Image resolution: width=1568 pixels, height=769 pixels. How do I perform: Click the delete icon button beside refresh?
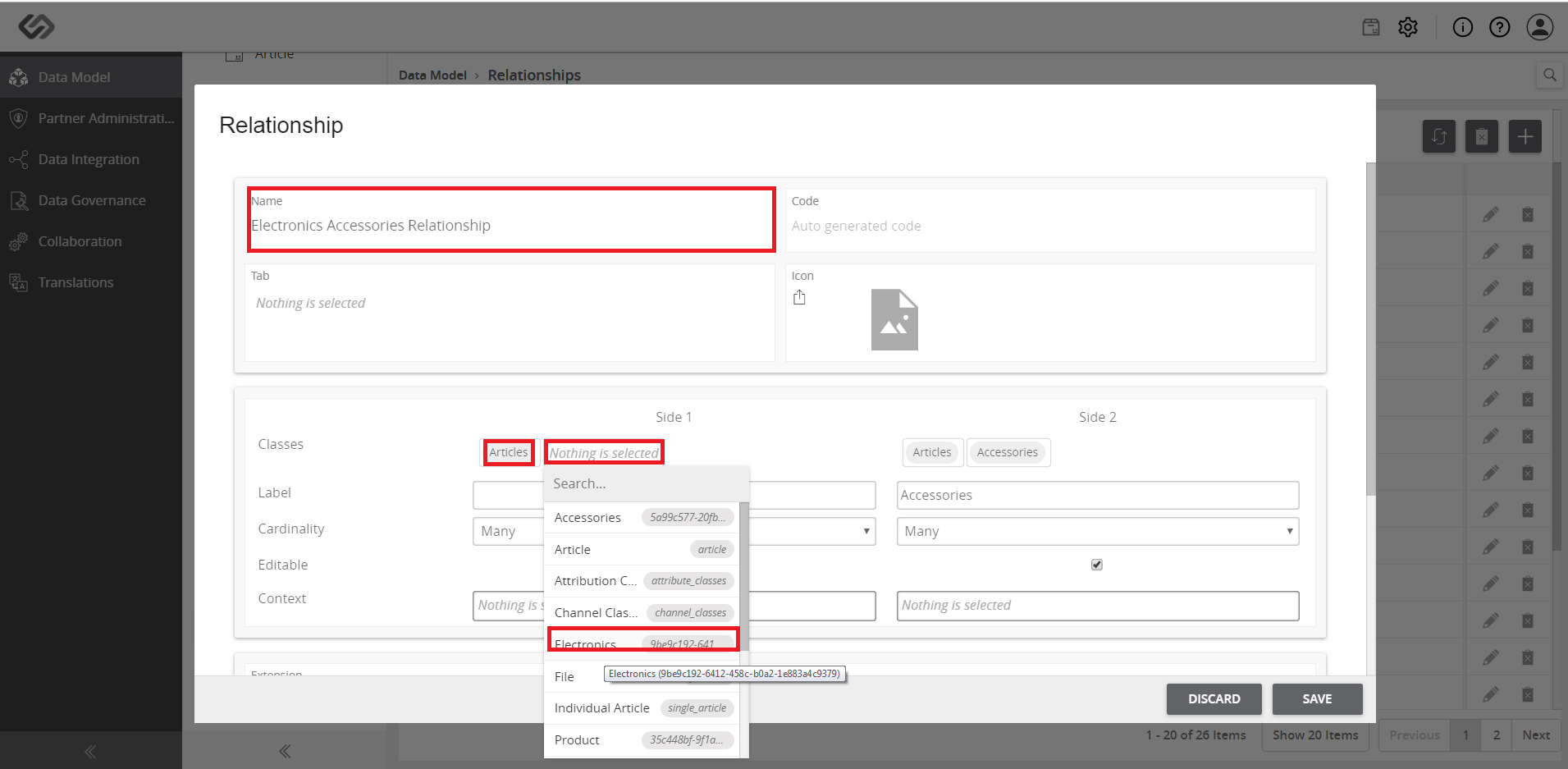click(x=1482, y=136)
